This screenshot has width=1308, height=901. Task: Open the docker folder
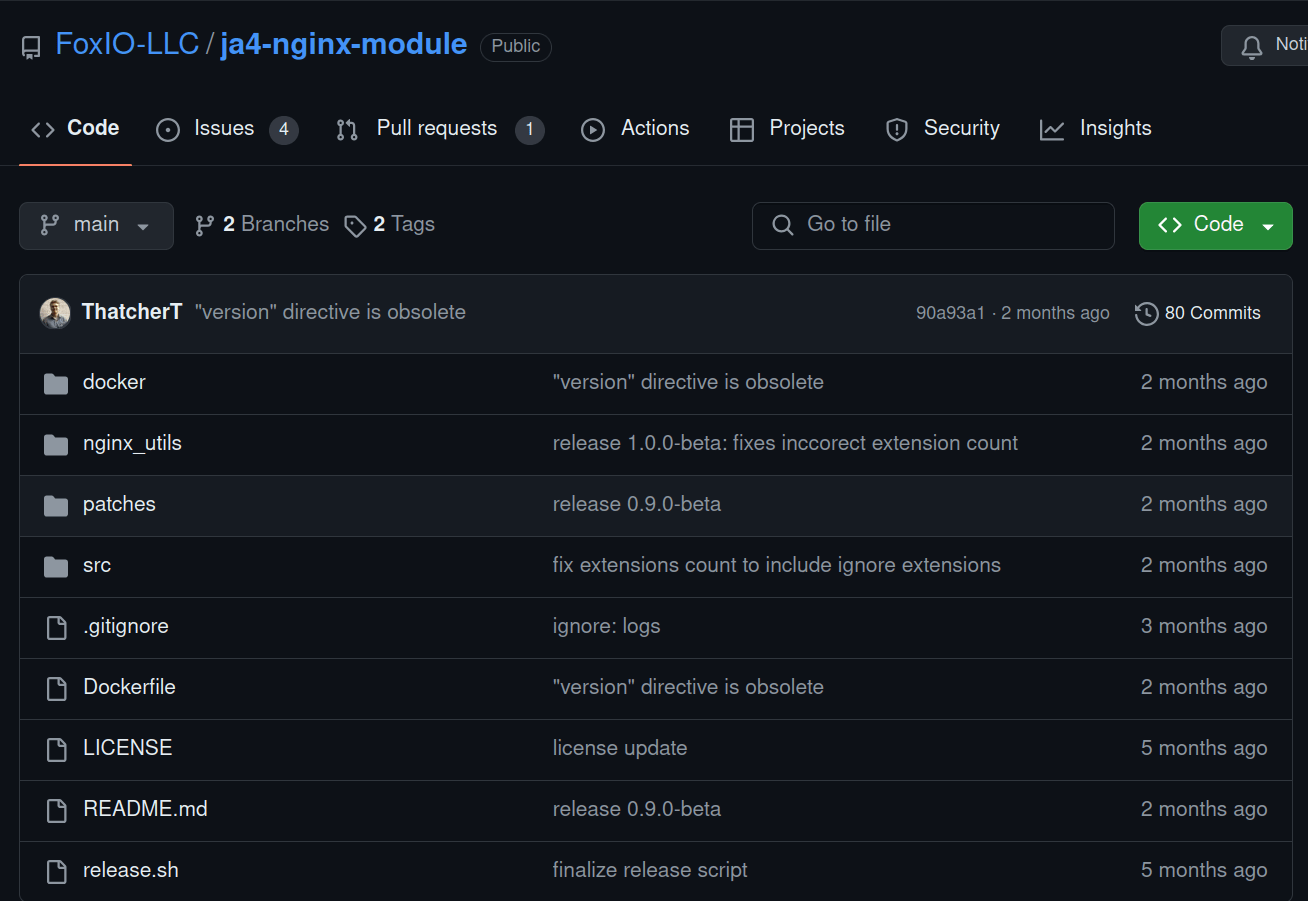coord(114,382)
